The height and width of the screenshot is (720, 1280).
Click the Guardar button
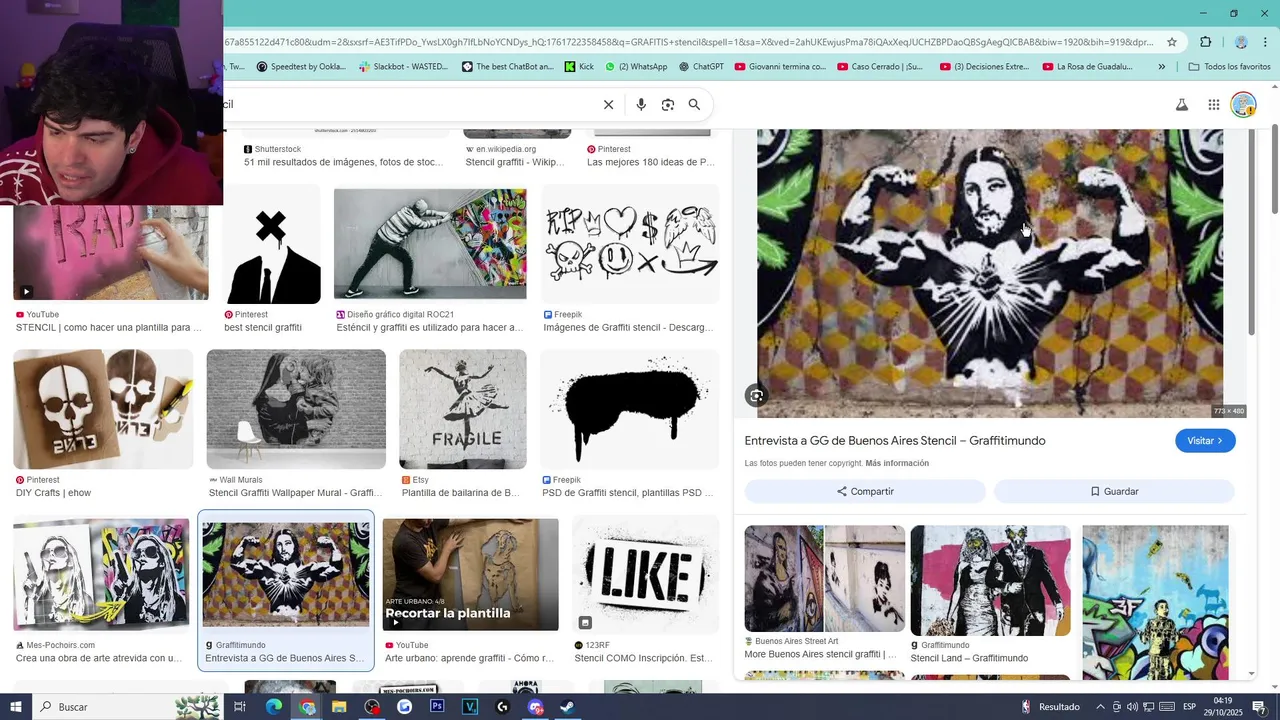pos(1114,491)
